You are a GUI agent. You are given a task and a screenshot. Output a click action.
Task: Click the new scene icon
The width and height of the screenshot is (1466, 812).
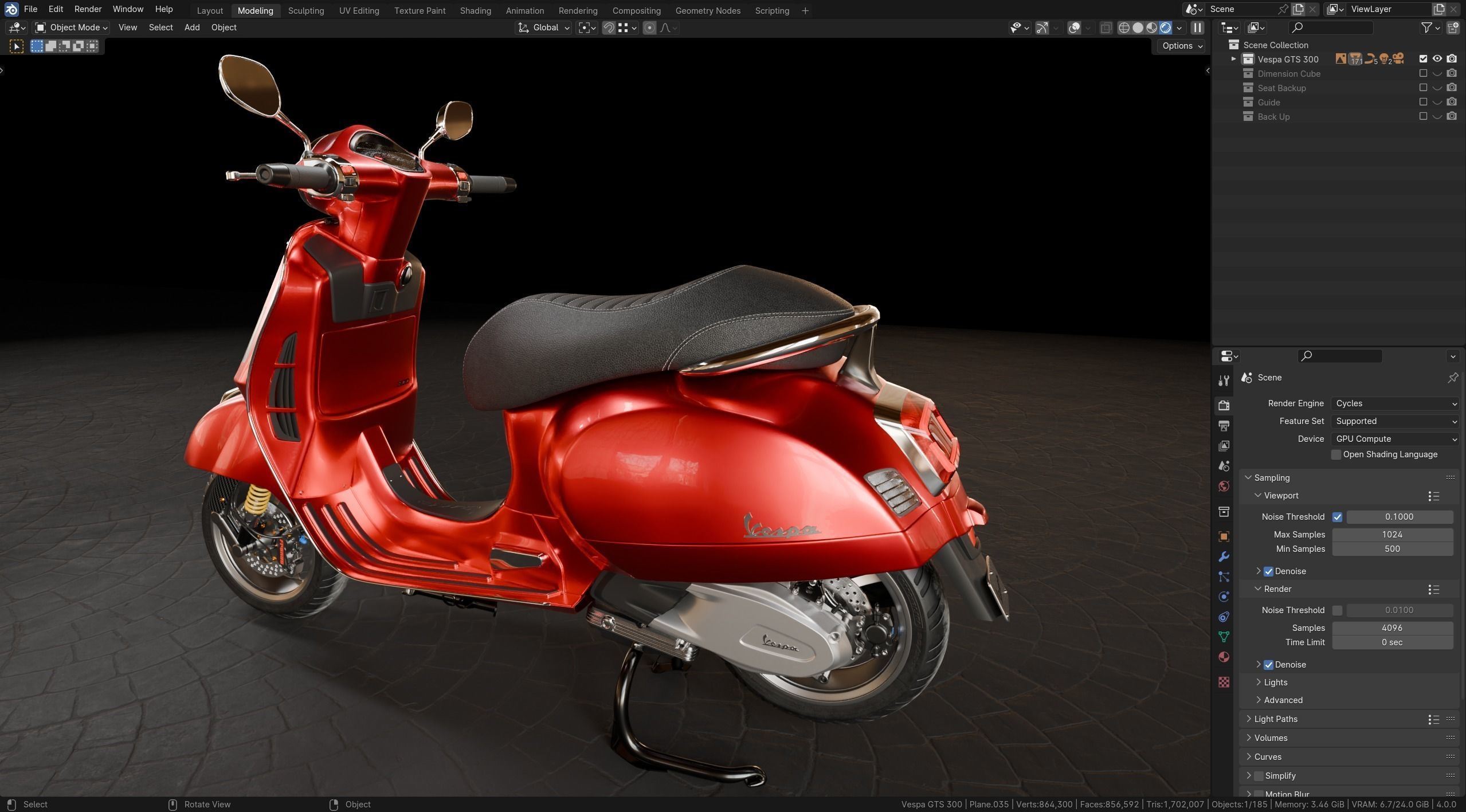[1298, 9]
